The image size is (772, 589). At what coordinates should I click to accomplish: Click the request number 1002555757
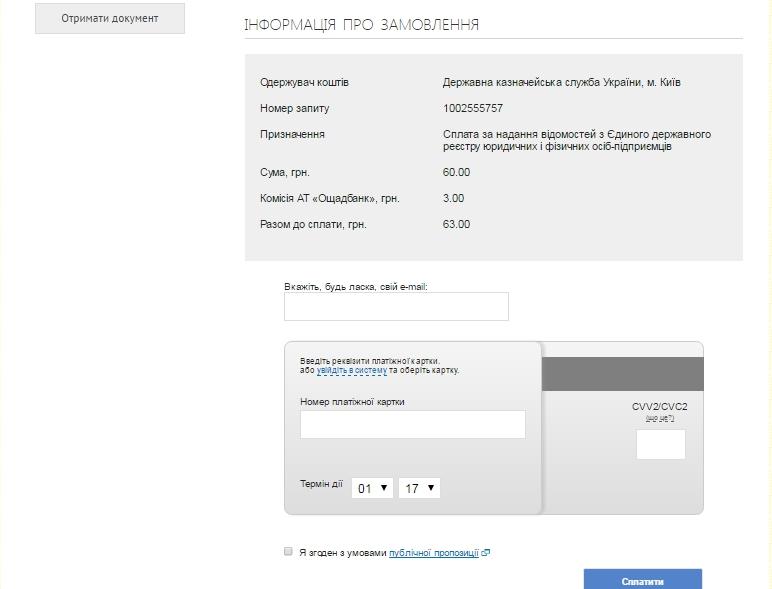[x=473, y=108]
